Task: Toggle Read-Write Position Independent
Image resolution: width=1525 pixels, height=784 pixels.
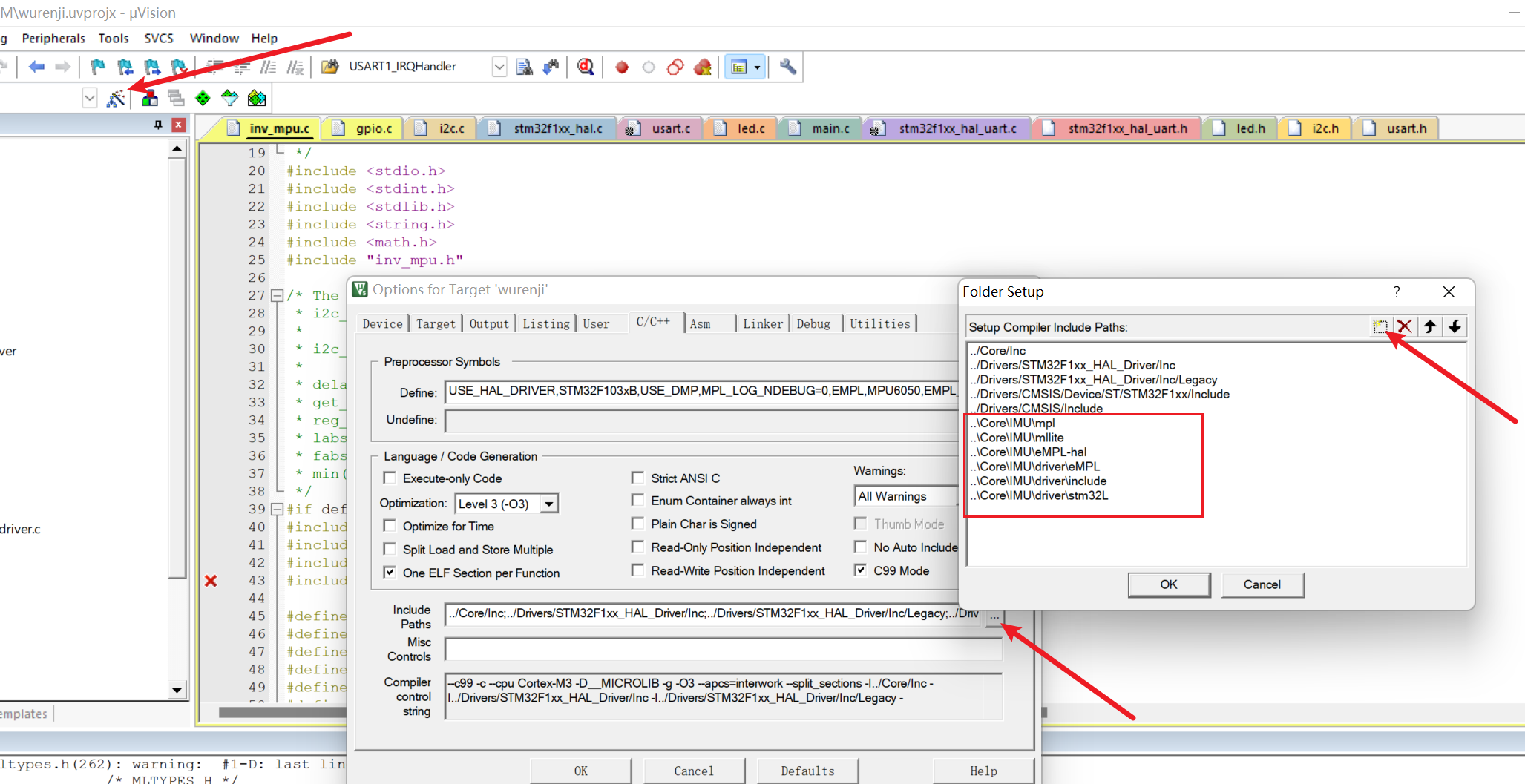Action: (637, 570)
